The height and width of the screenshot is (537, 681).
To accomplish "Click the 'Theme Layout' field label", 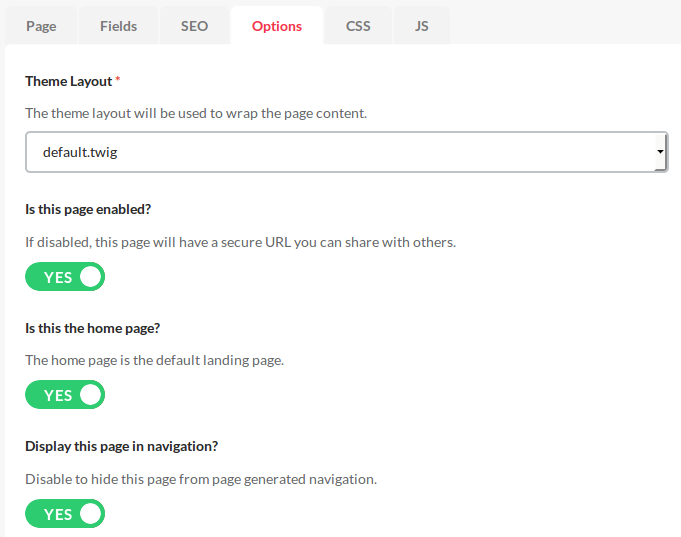I will coord(69,81).
